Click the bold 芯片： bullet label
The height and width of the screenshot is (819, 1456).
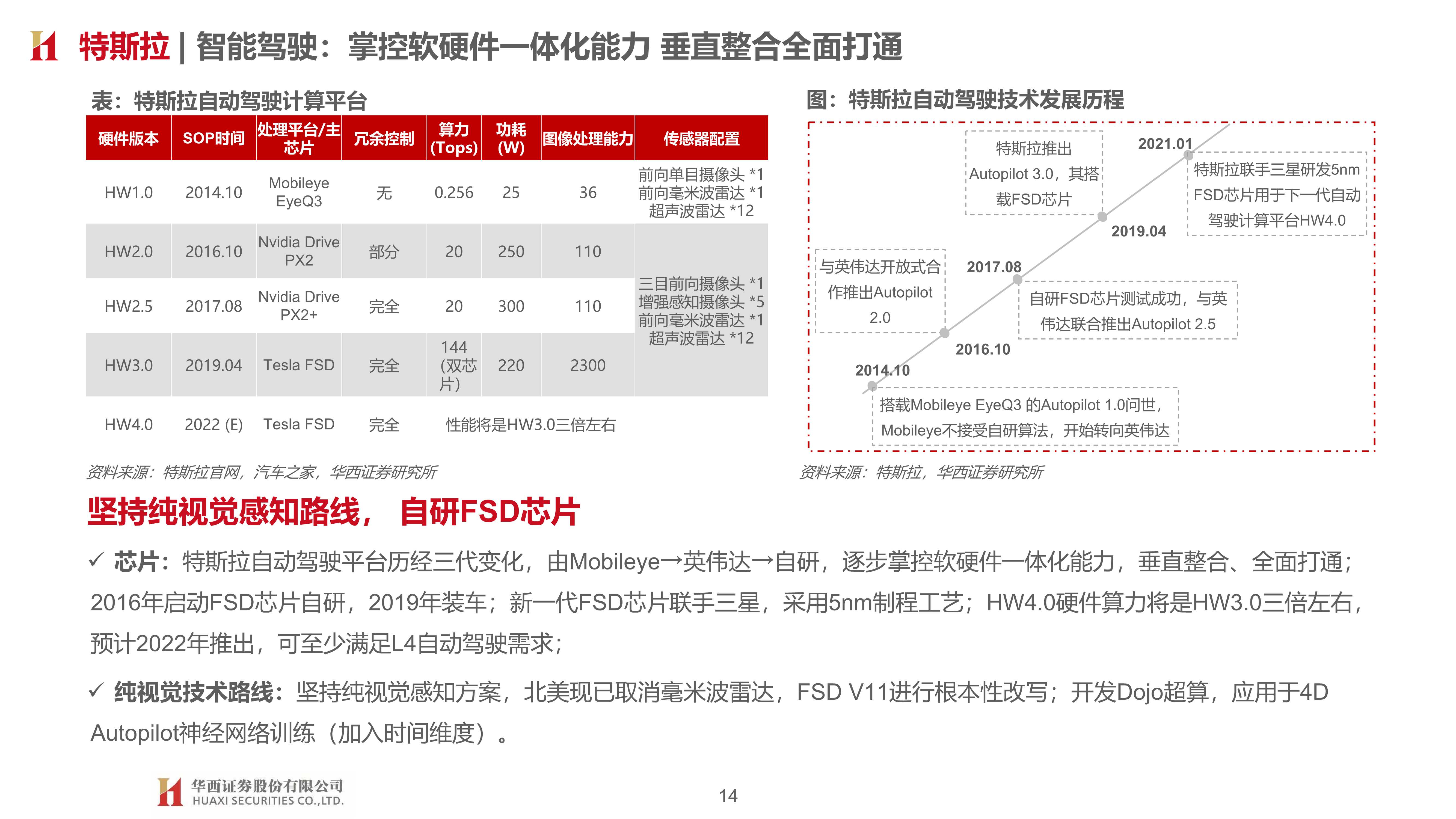click(141, 562)
